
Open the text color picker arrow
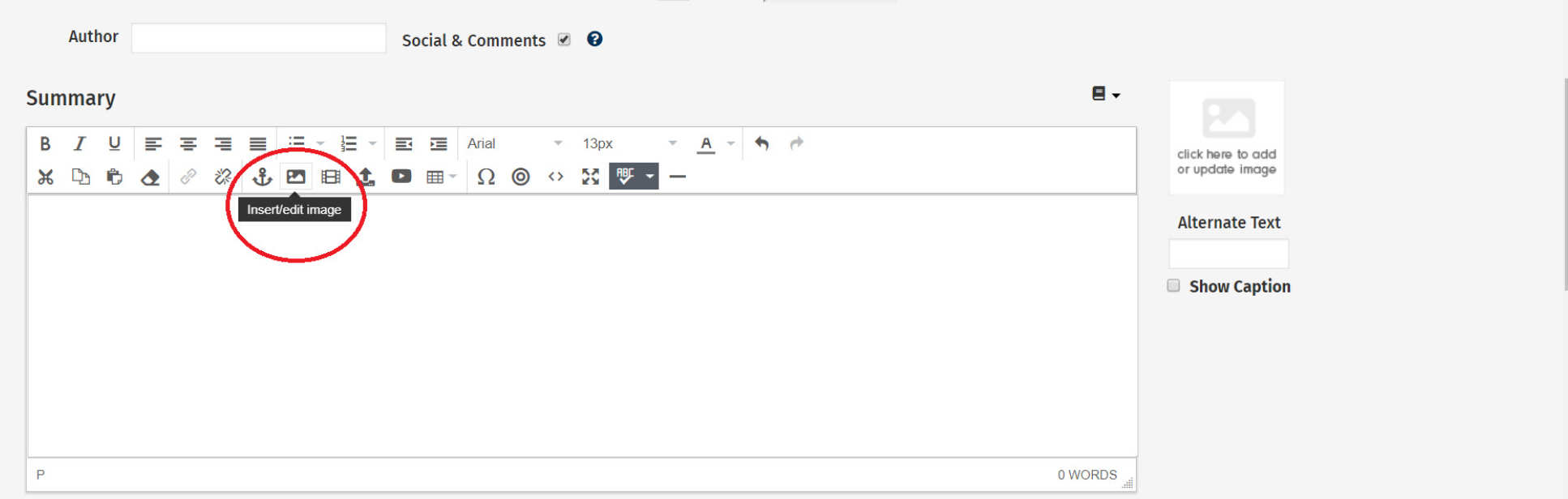(730, 143)
